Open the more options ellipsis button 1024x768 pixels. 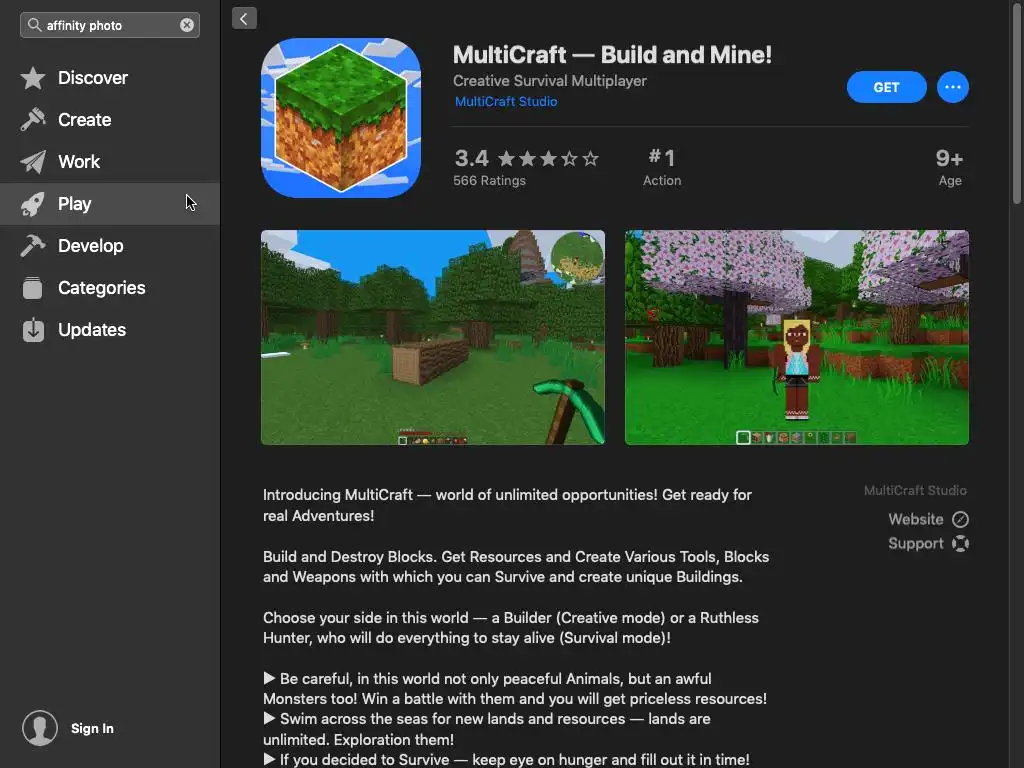[953, 87]
